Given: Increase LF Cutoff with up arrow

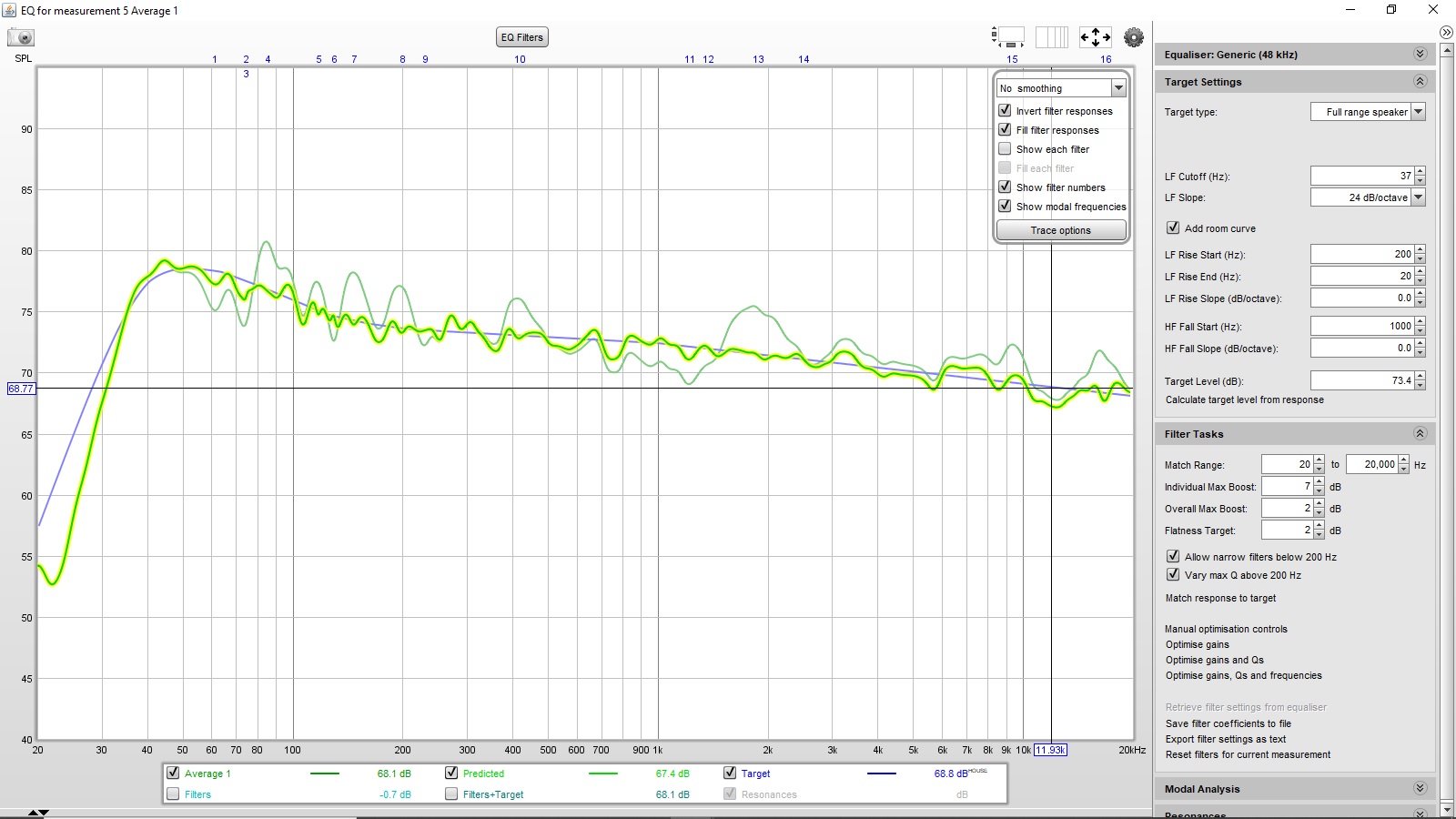Looking at the screenshot, I should click(x=1421, y=172).
